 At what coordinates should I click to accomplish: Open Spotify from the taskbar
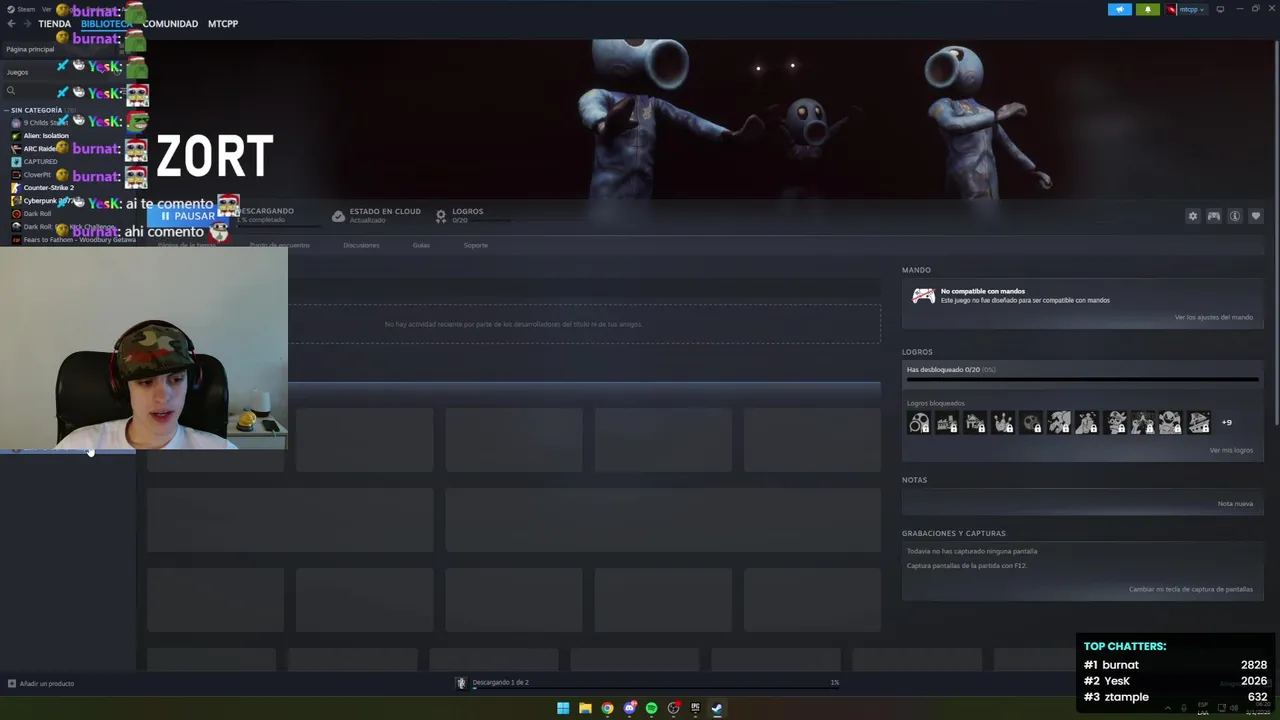point(651,709)
